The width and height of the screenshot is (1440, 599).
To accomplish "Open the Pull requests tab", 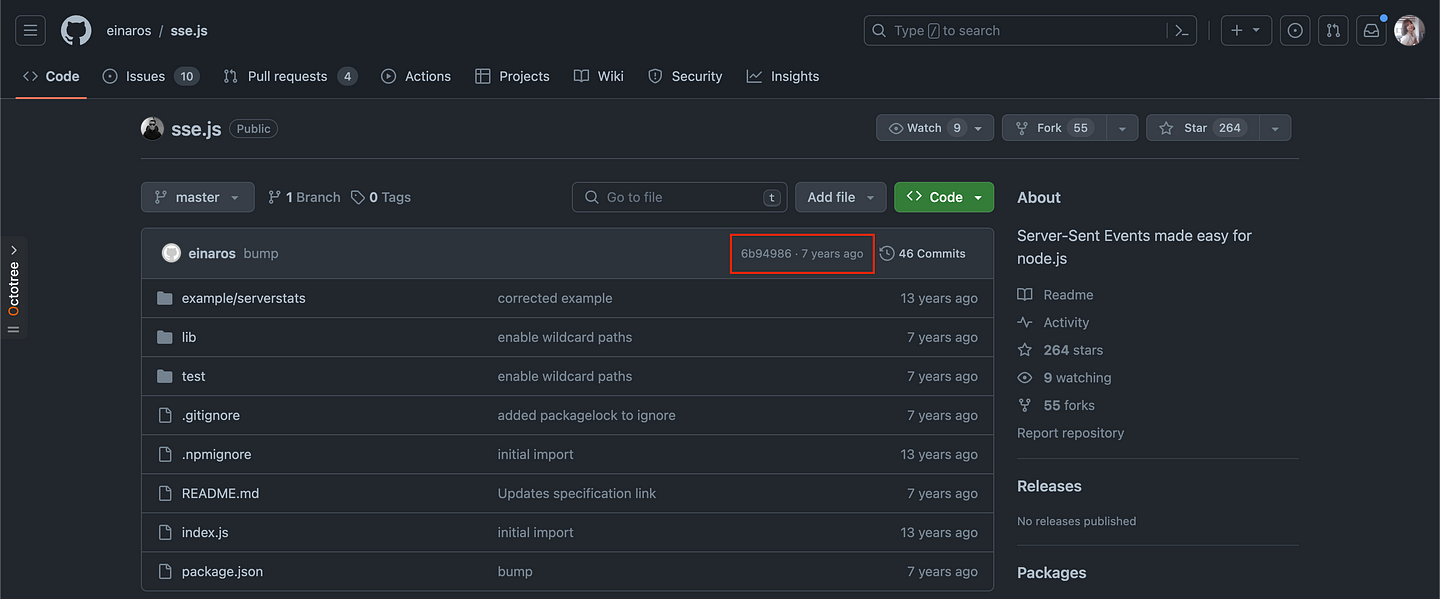I will pos(290,76).
